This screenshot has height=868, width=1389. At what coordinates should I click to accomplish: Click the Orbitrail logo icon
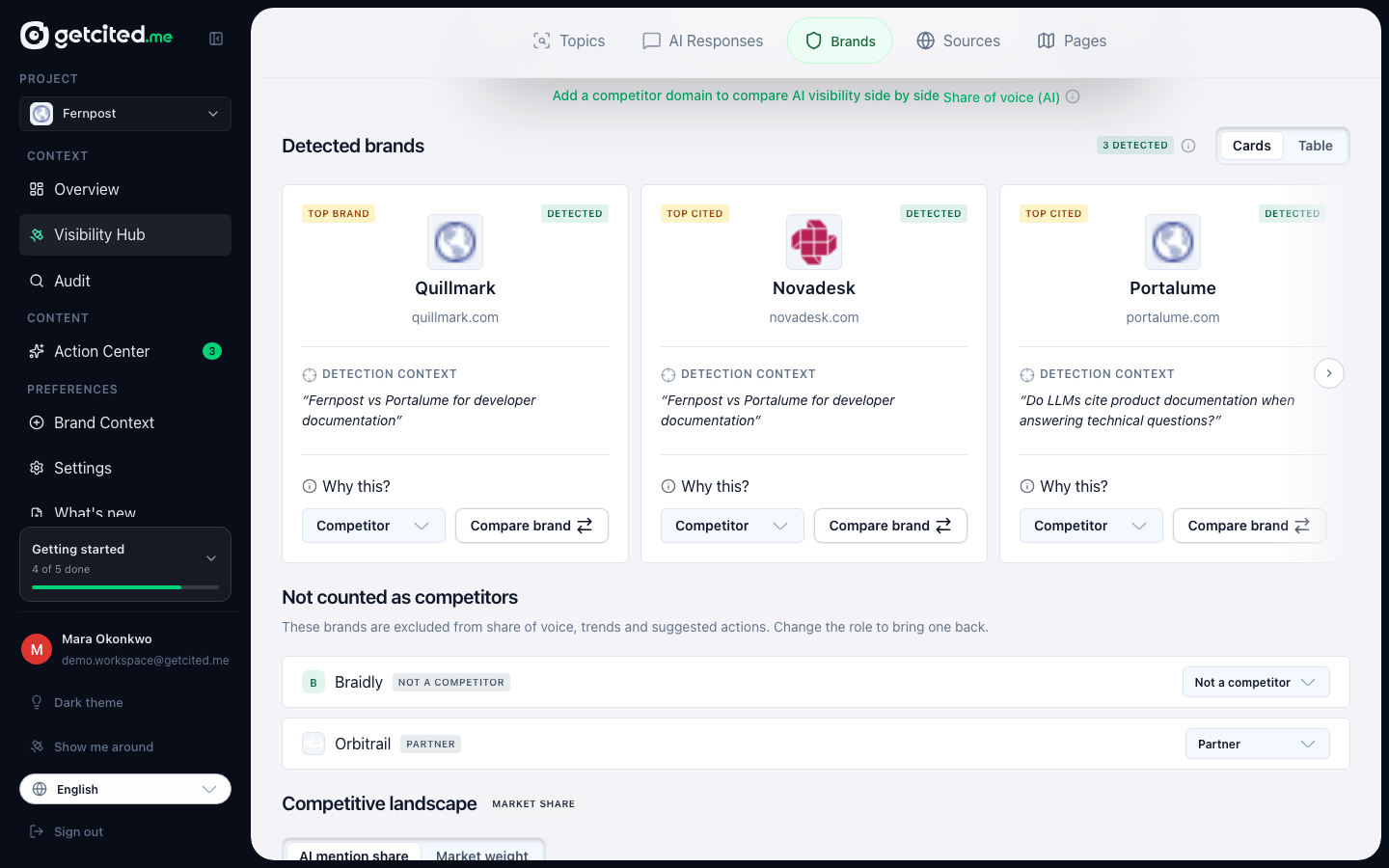[x=313, y=744]
